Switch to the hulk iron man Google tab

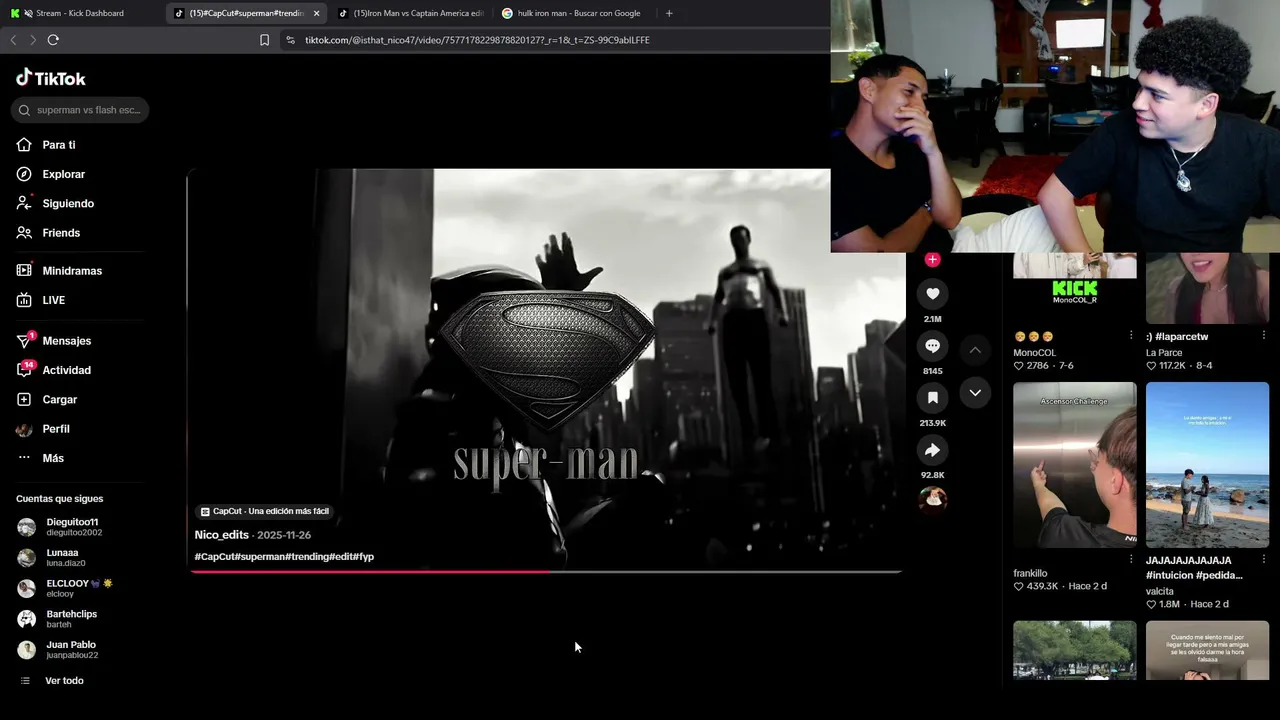click(573, 13)
